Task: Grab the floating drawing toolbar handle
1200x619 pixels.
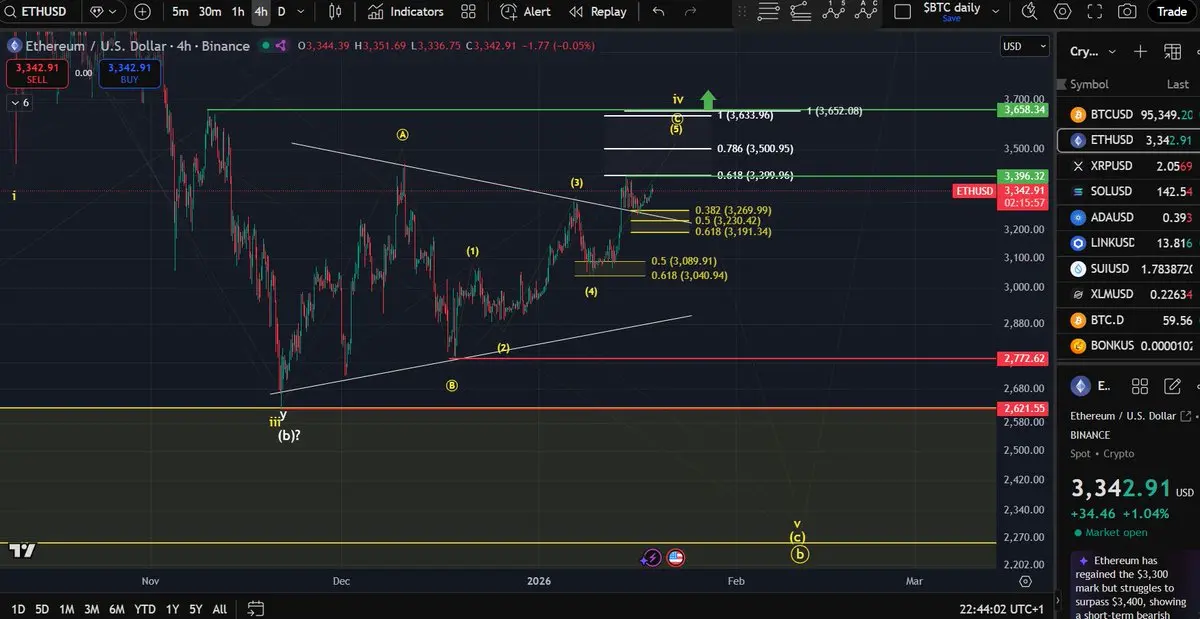Action: [741, 12]
